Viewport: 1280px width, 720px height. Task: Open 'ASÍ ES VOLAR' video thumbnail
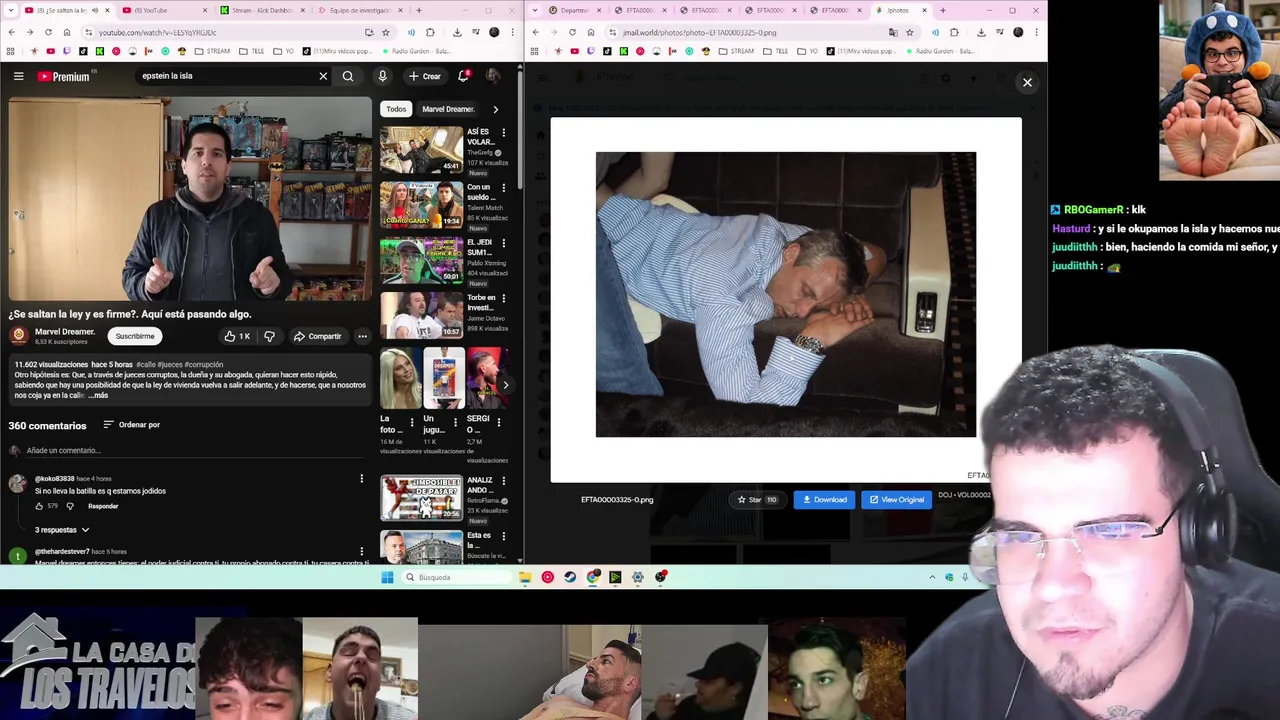pyautogui.click(x=421, y=150)
